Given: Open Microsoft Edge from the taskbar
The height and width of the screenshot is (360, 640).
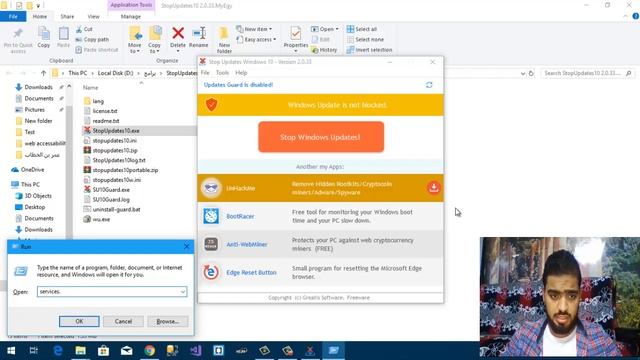Looking at the screenshot, I should (58, 351).
